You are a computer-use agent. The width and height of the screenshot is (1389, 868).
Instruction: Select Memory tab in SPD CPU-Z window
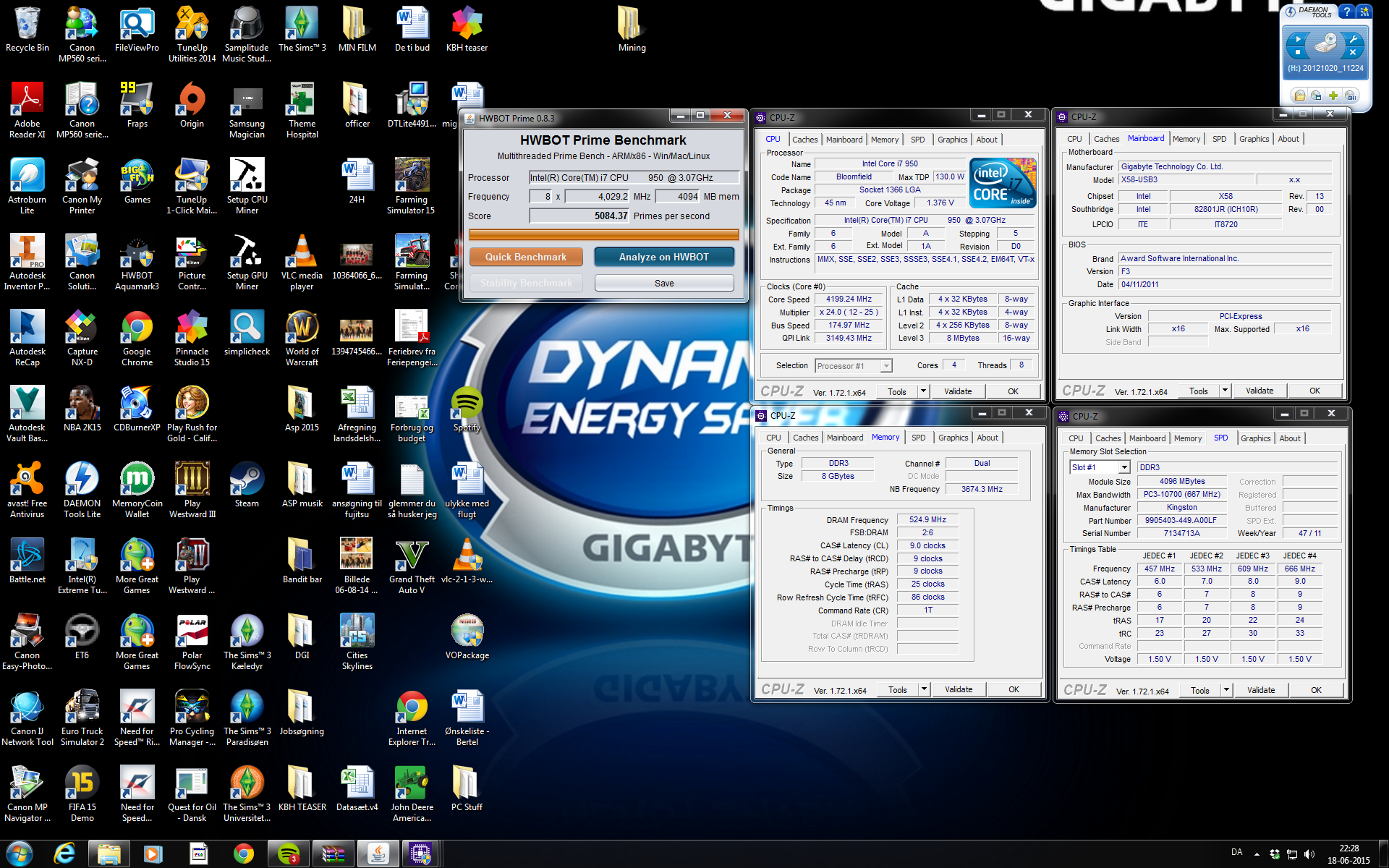pos(1188,438)
